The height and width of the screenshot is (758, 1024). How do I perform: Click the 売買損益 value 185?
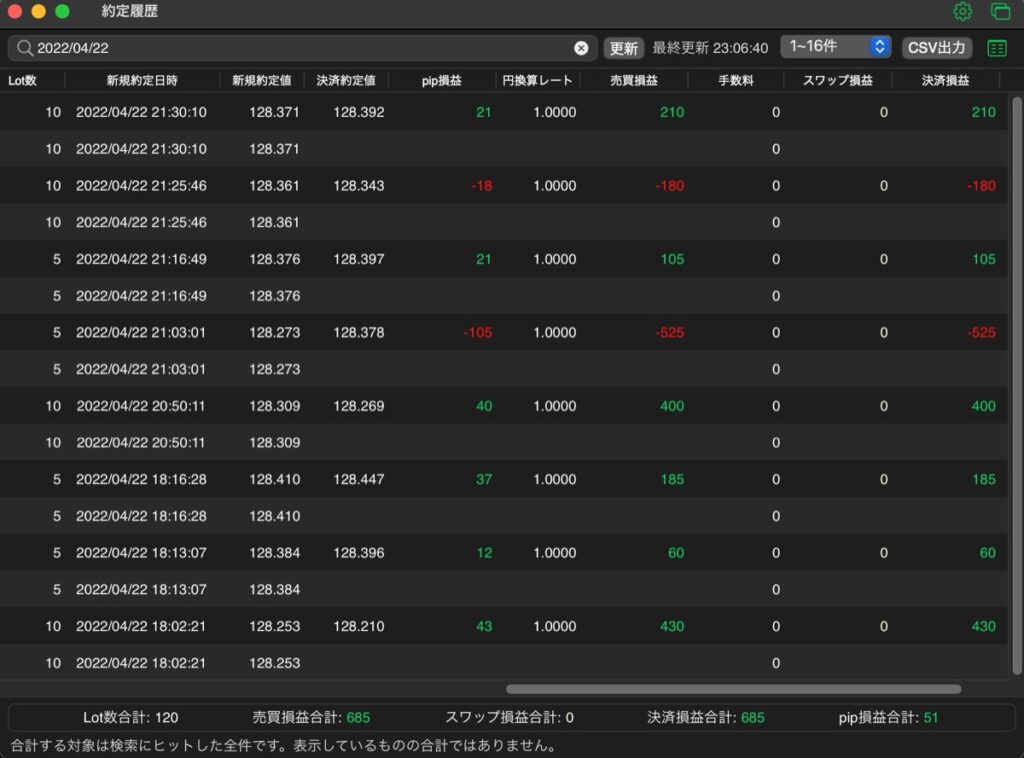672,479
